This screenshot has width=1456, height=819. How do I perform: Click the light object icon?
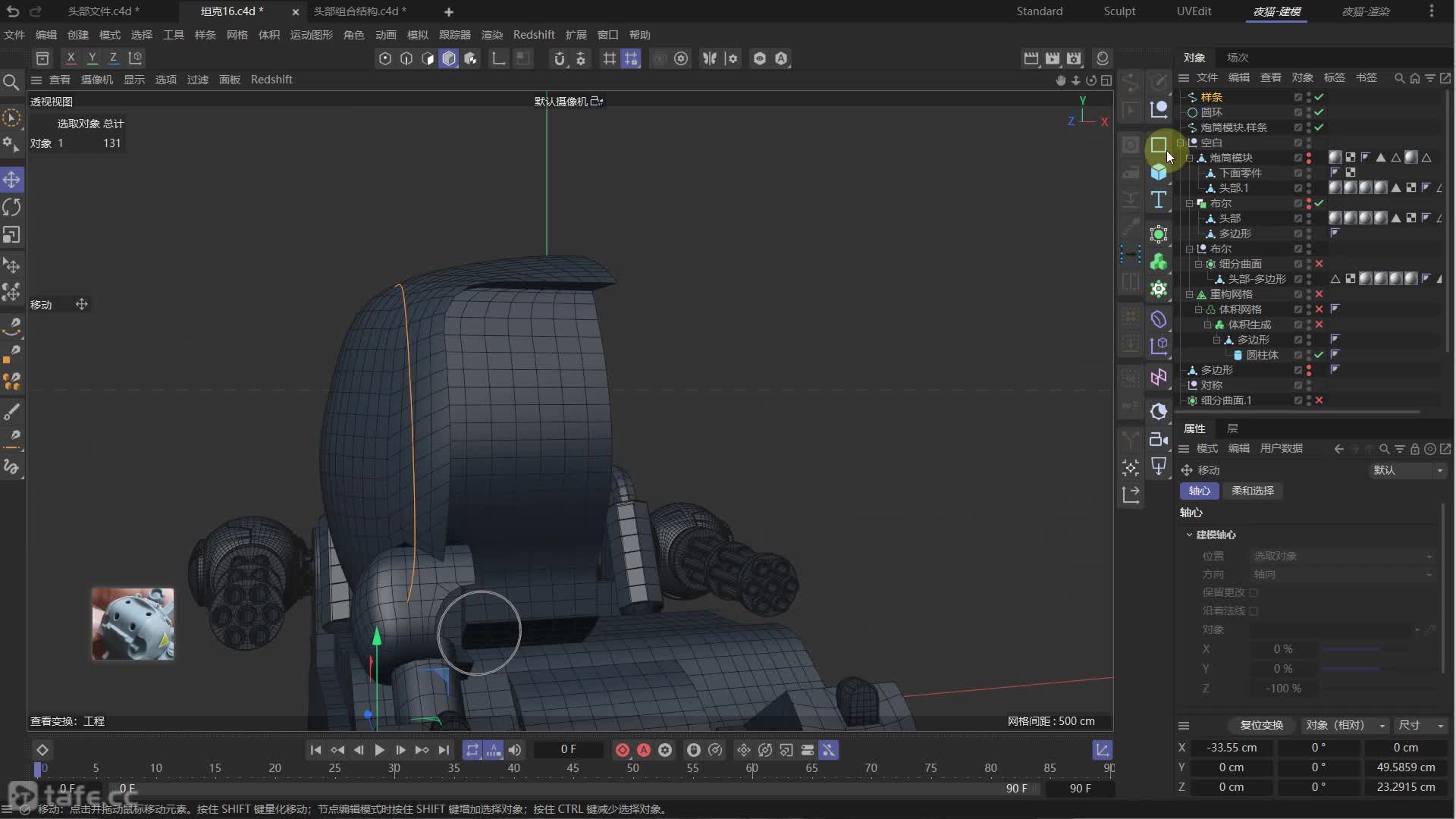click(1159, 466)
